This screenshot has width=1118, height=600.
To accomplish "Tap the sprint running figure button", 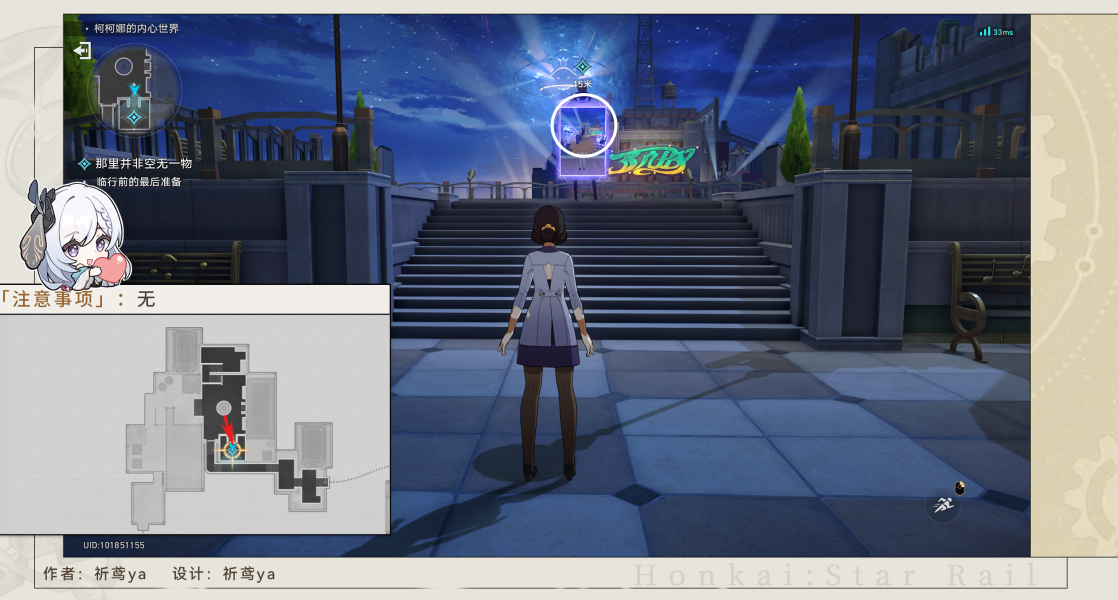I will 943,506.
